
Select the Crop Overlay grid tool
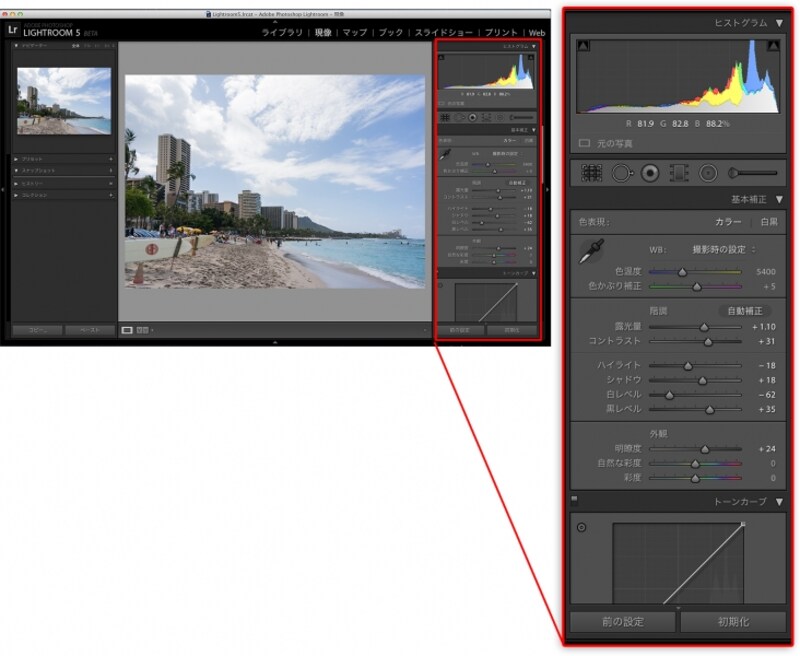[591, 173]
